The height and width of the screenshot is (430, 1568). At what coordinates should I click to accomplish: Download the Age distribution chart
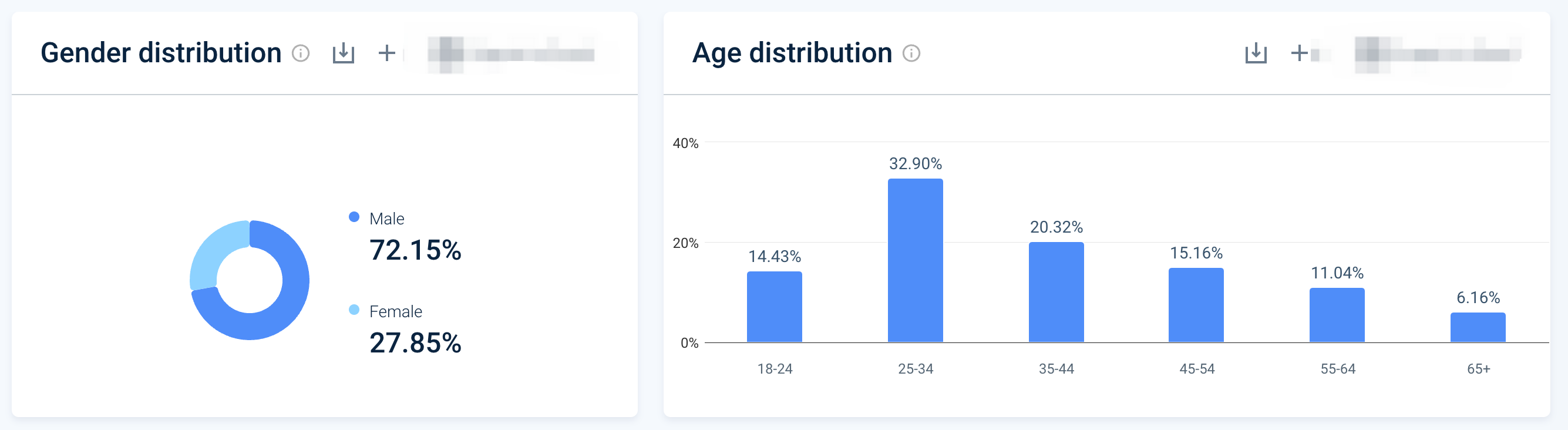click(1256, 53)
